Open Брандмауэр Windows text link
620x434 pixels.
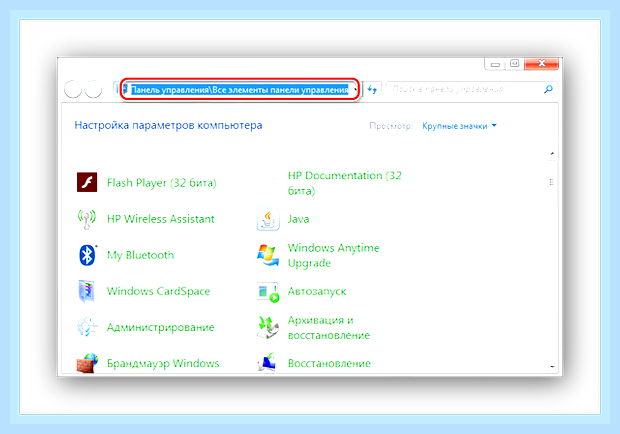[x=163, y=363]
